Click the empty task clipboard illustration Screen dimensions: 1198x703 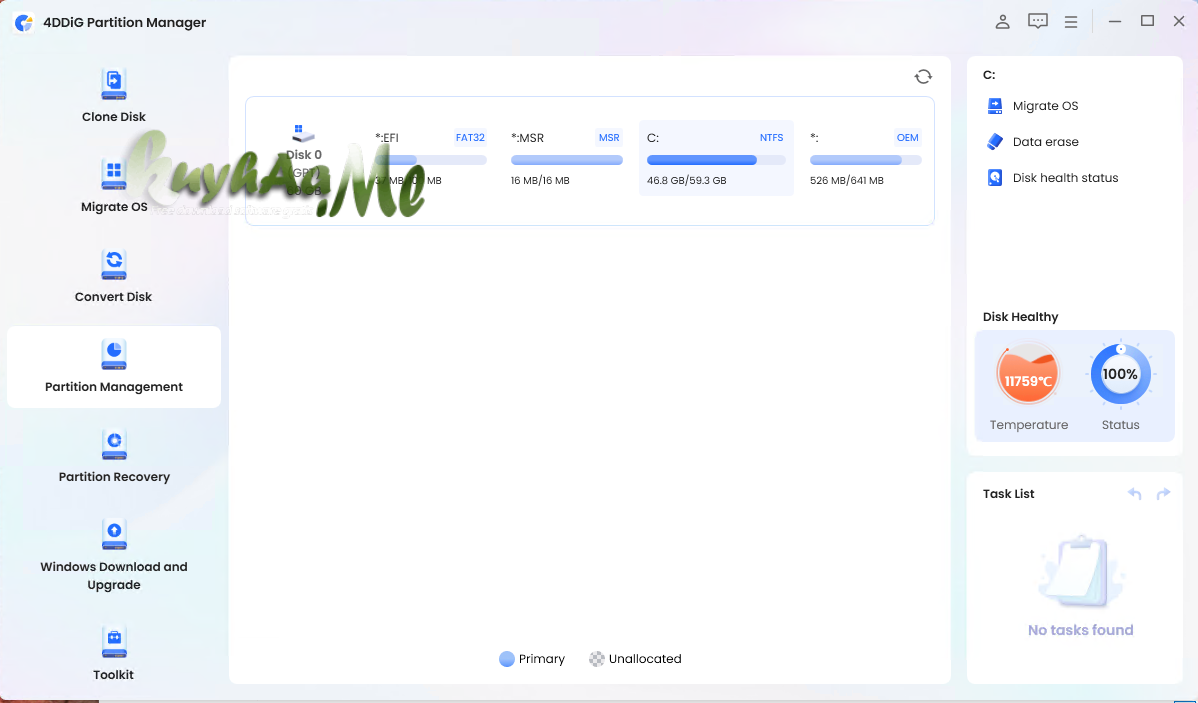point(1080,572)
